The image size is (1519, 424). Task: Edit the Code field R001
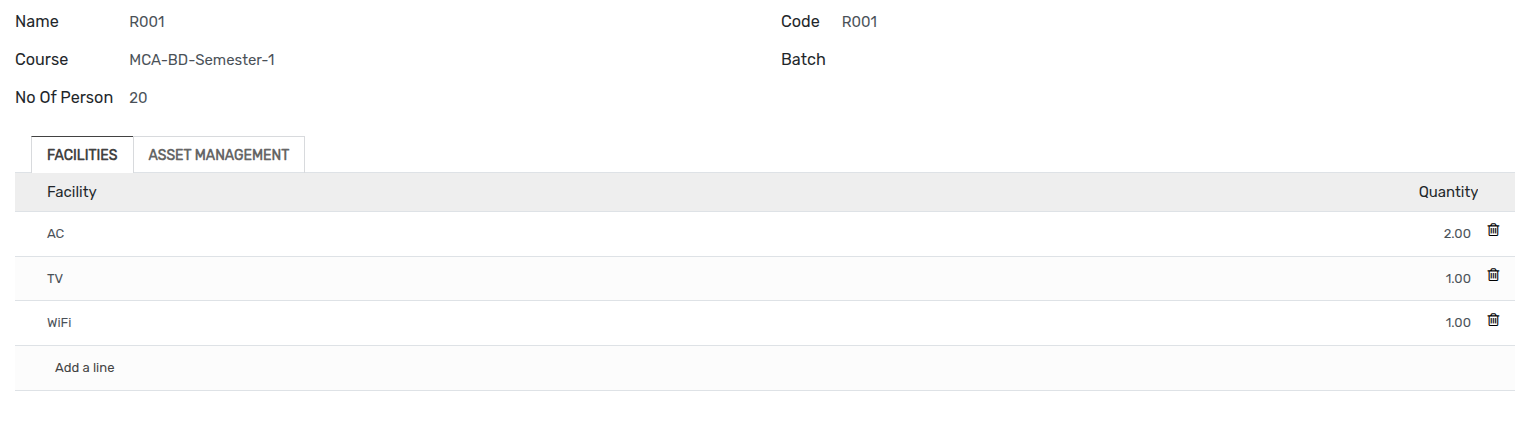coord(859,22)
